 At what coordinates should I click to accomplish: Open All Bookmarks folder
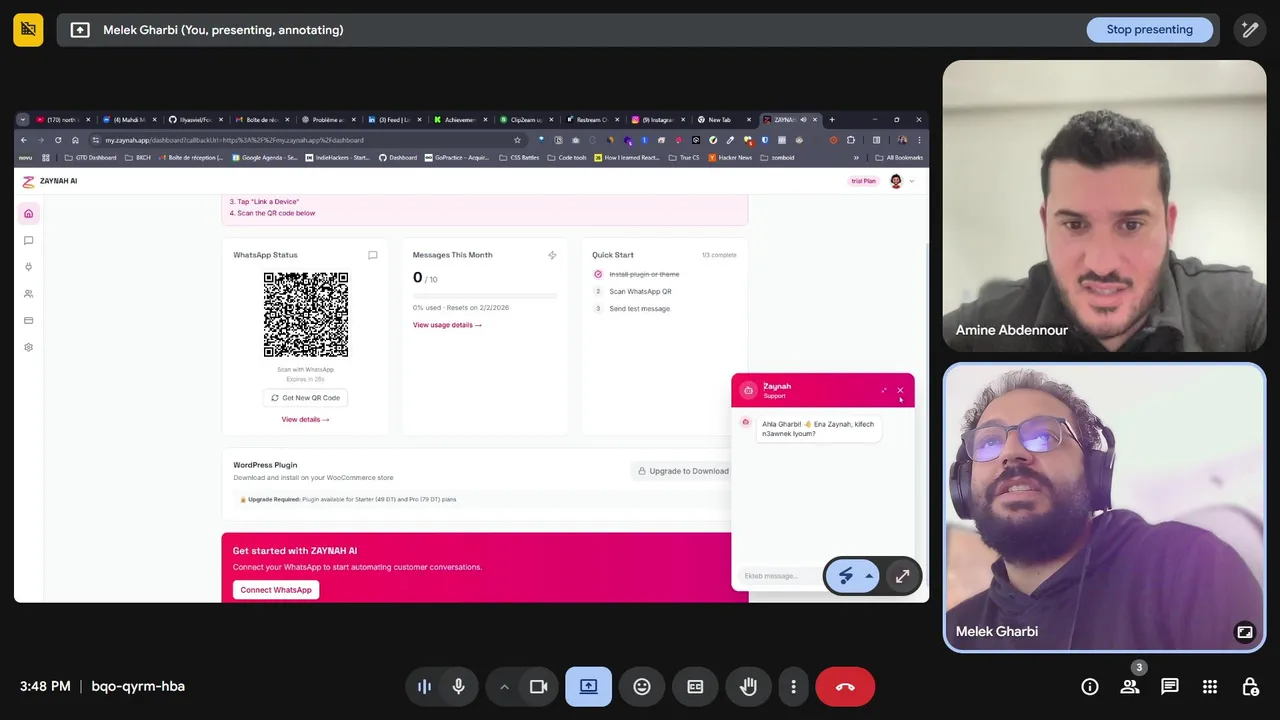(899, 157)
